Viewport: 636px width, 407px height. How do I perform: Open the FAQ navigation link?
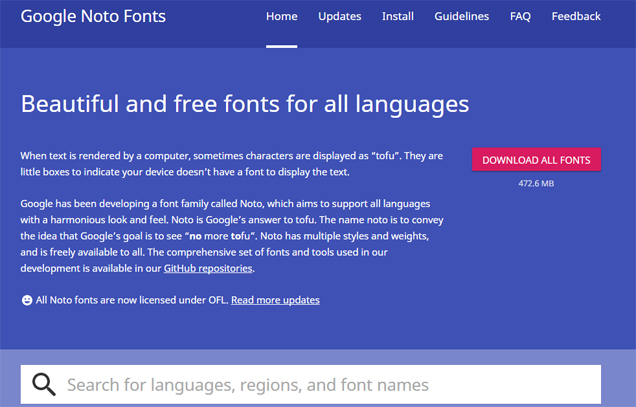click(x=520, y=17)
